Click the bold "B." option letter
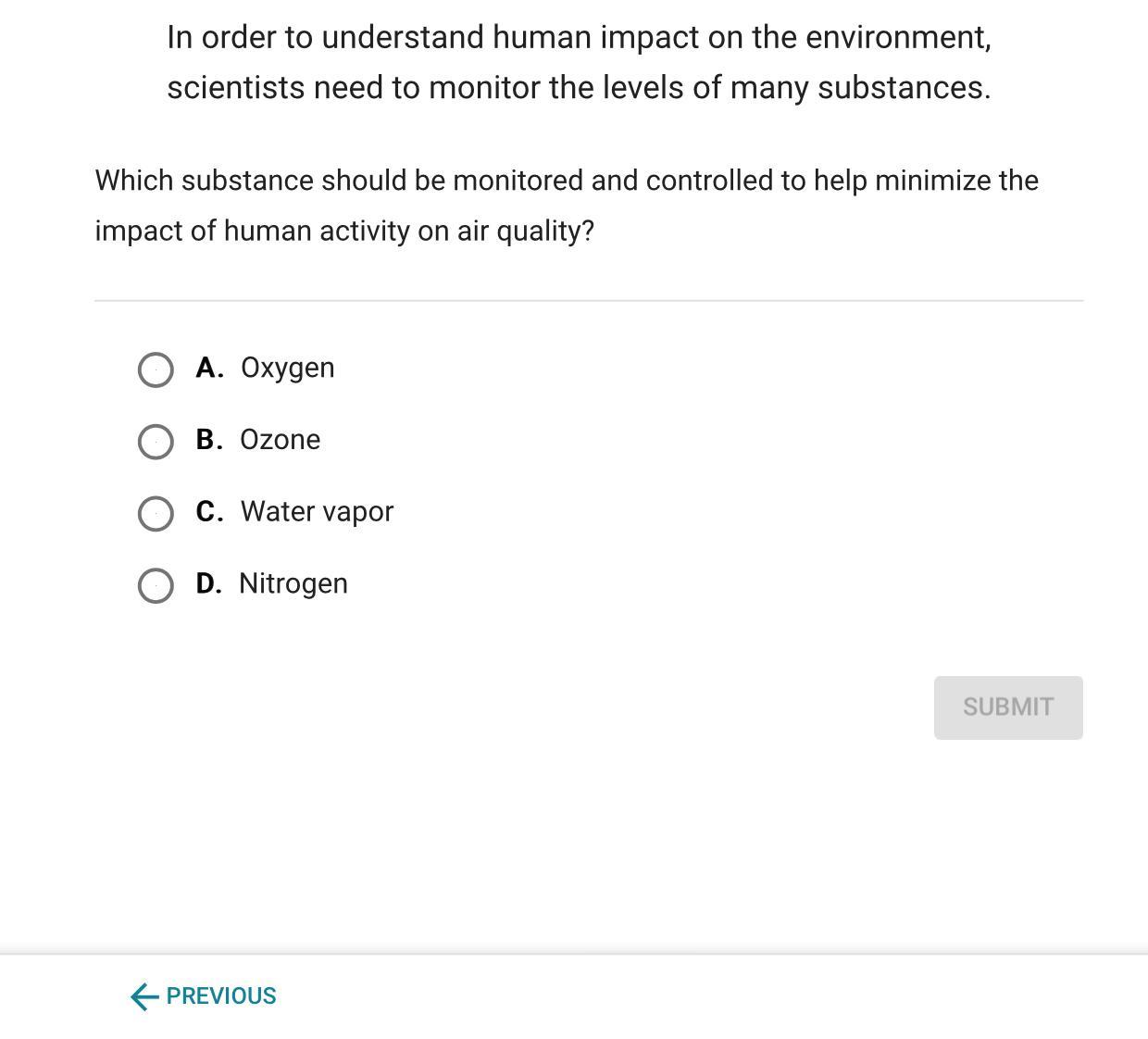This screenshot has height=1039, width=1148. (209, 440)
